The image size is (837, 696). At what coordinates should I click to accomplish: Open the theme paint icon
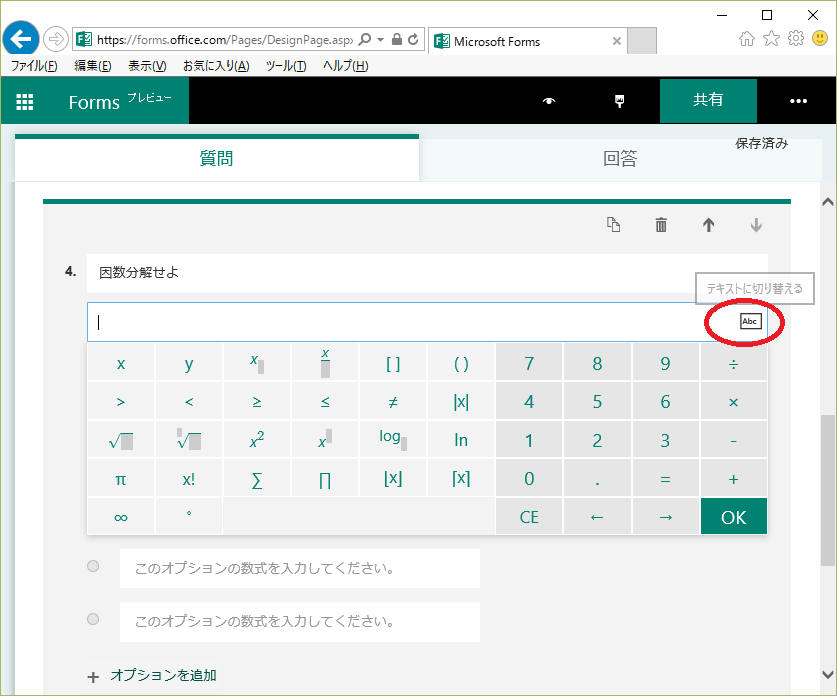[619, 101]
